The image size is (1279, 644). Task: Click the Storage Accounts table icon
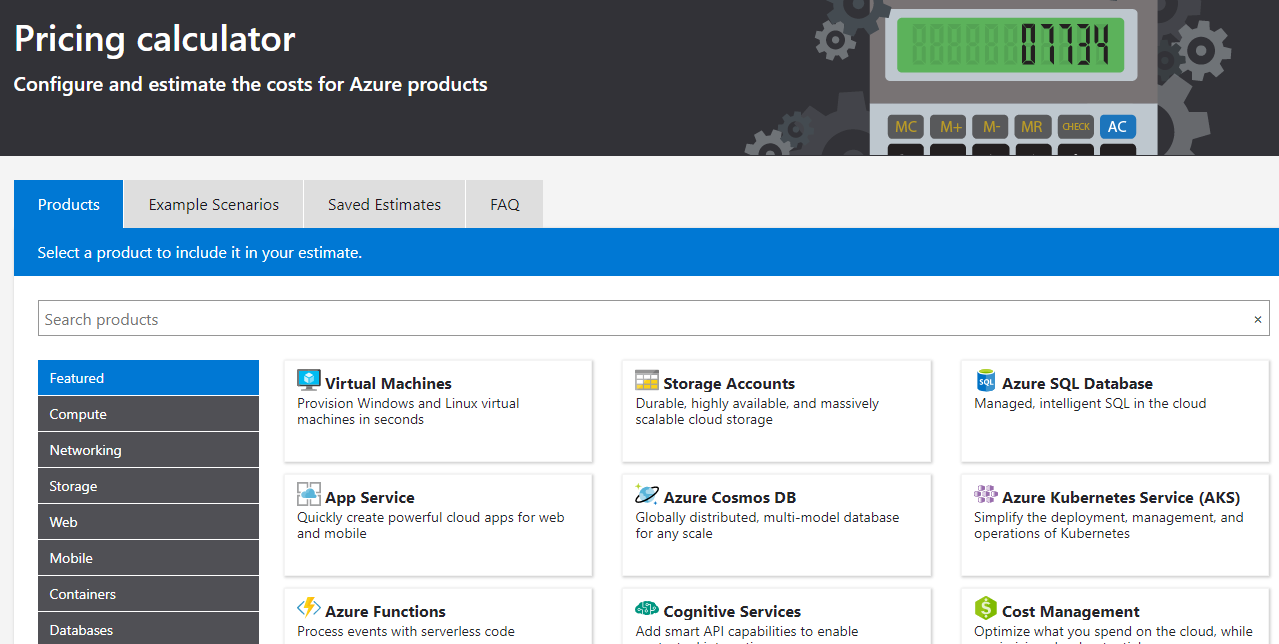(647, 380)
